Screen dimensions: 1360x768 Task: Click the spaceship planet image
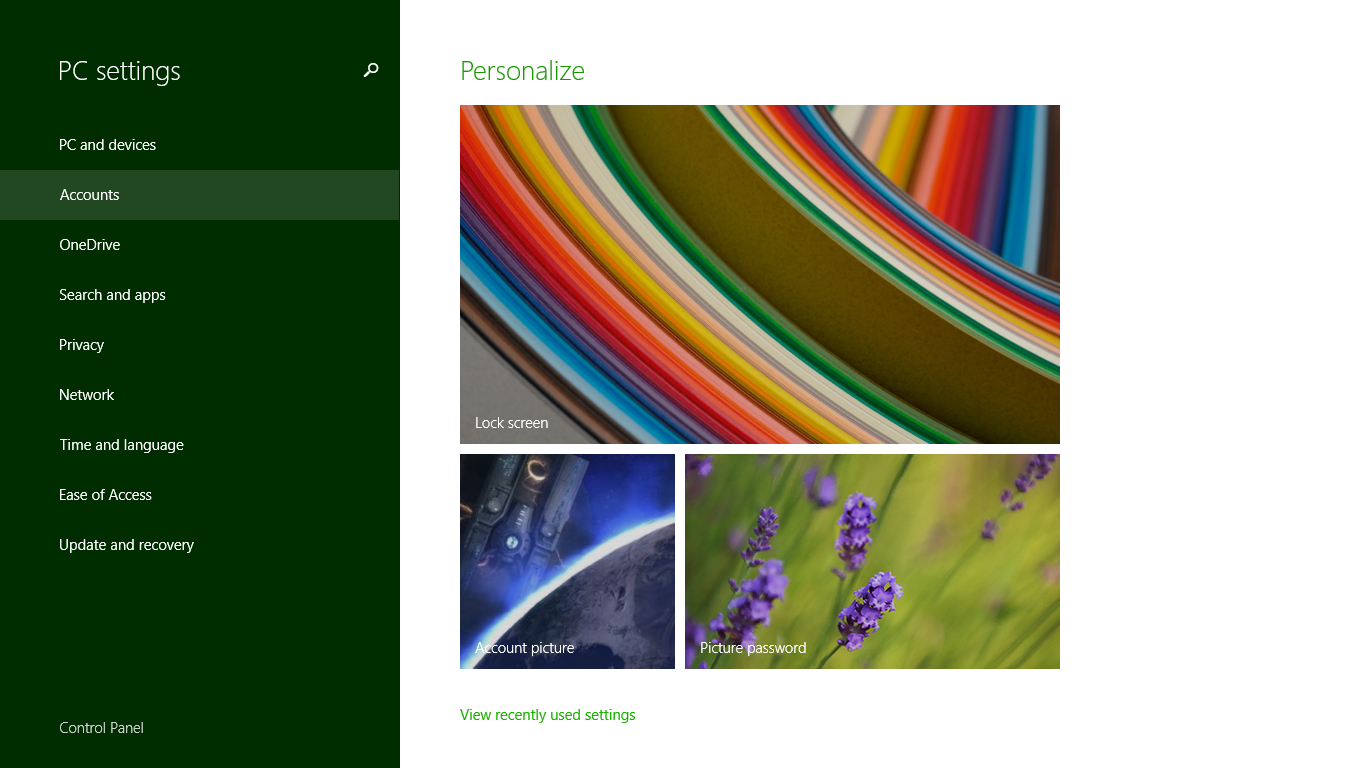coord(567,561)
